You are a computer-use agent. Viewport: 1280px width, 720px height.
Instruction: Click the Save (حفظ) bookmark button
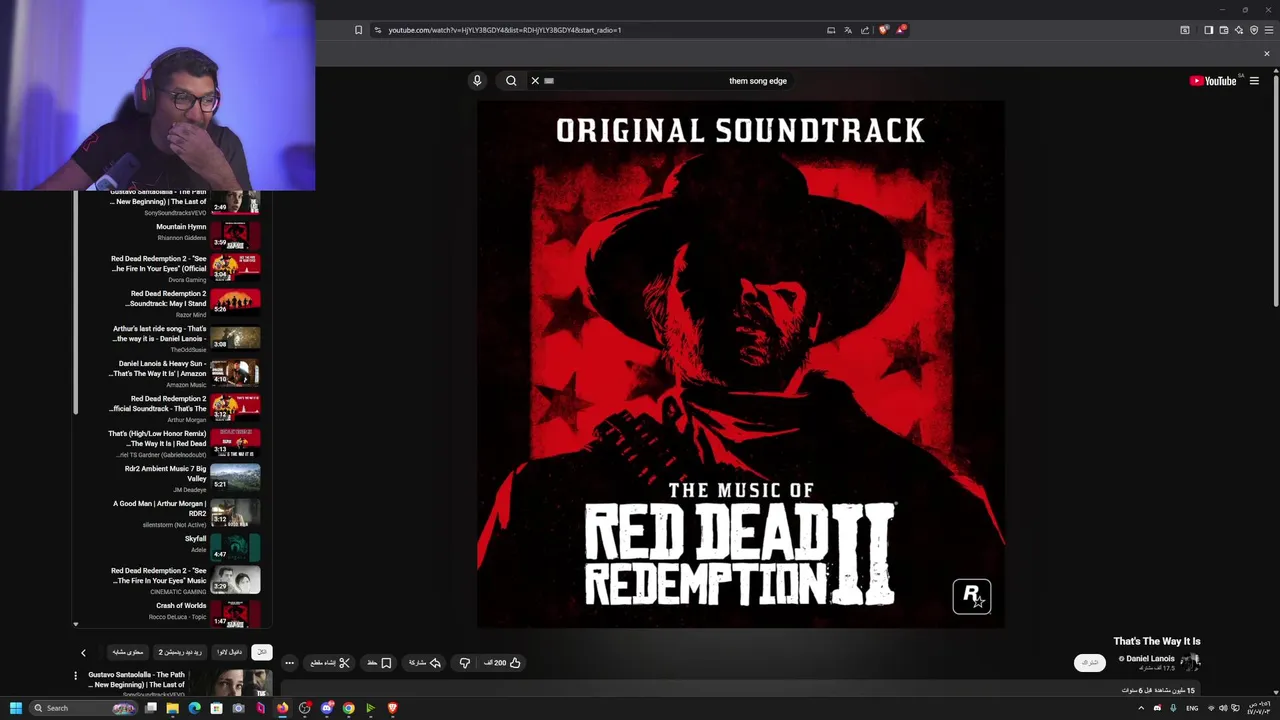pos(379,663)
